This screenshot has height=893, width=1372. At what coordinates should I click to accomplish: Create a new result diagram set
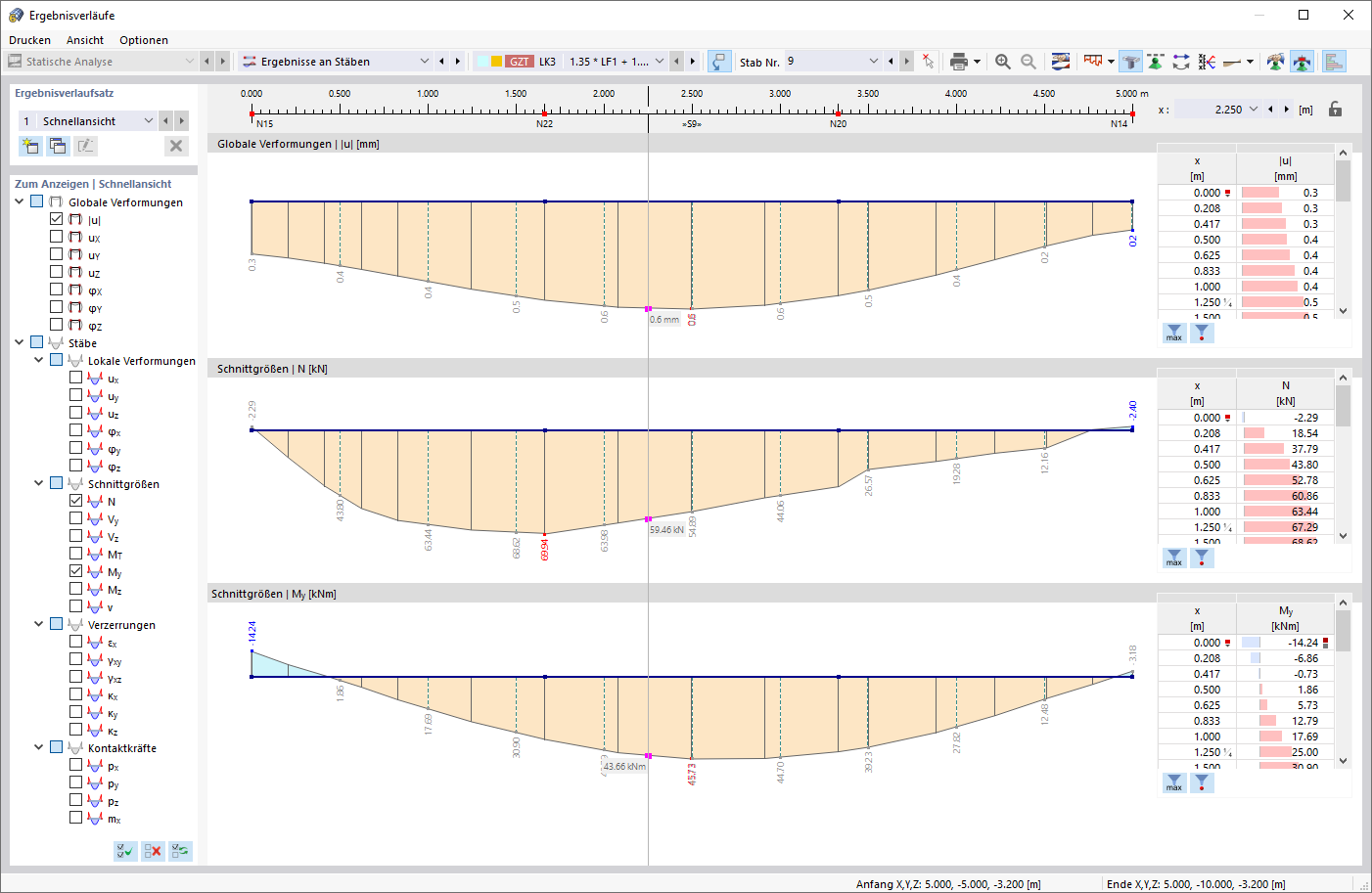30,146
